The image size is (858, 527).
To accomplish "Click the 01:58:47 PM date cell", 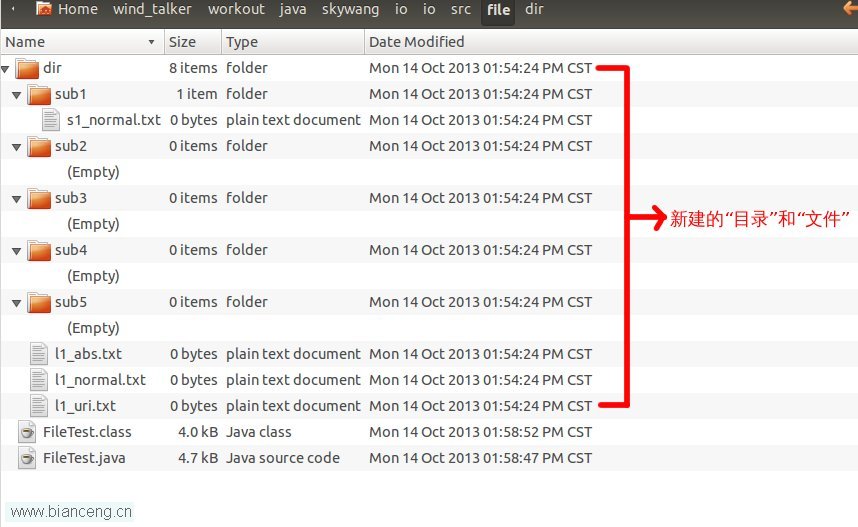I will [x=480, y=458].
